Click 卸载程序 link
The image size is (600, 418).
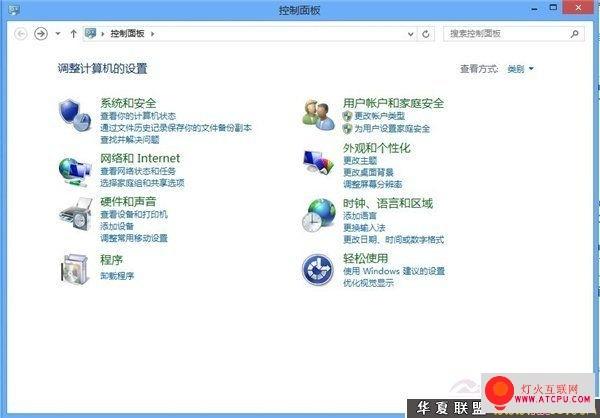tap(117, 276)
